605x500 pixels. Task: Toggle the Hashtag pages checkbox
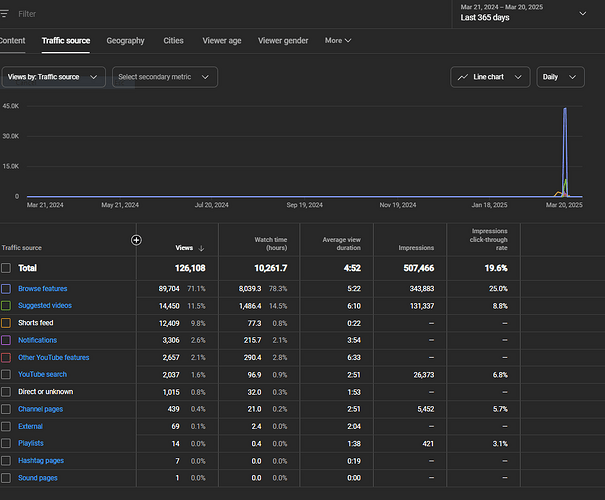pyautogui.click(x=6, y=461)
